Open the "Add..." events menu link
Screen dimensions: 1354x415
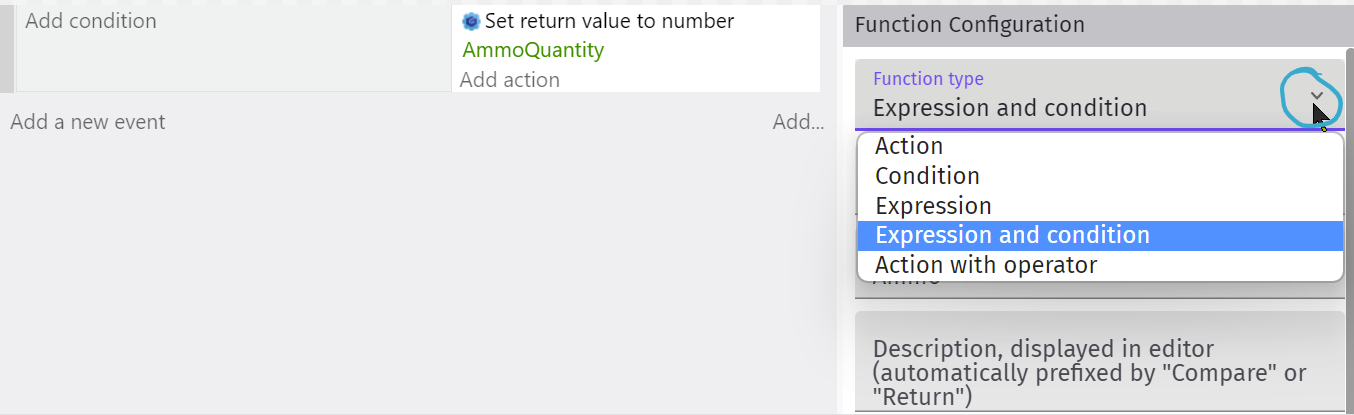click(798, 122)
